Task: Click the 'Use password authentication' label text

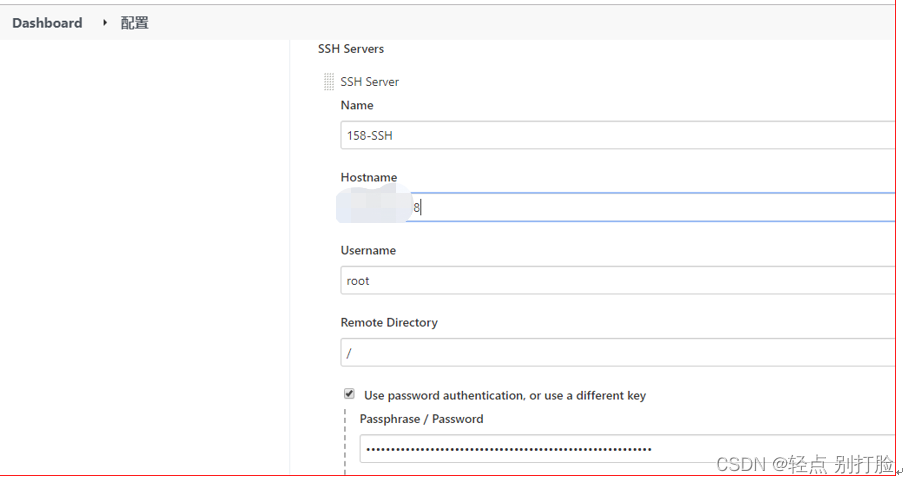Action: click(505, 395)
